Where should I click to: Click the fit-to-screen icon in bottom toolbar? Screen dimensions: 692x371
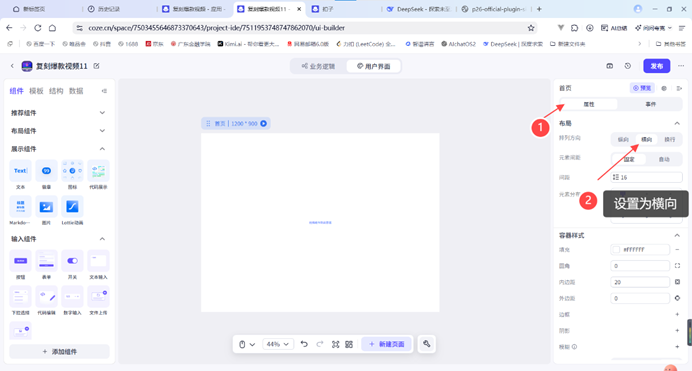(x=335, y=344)
